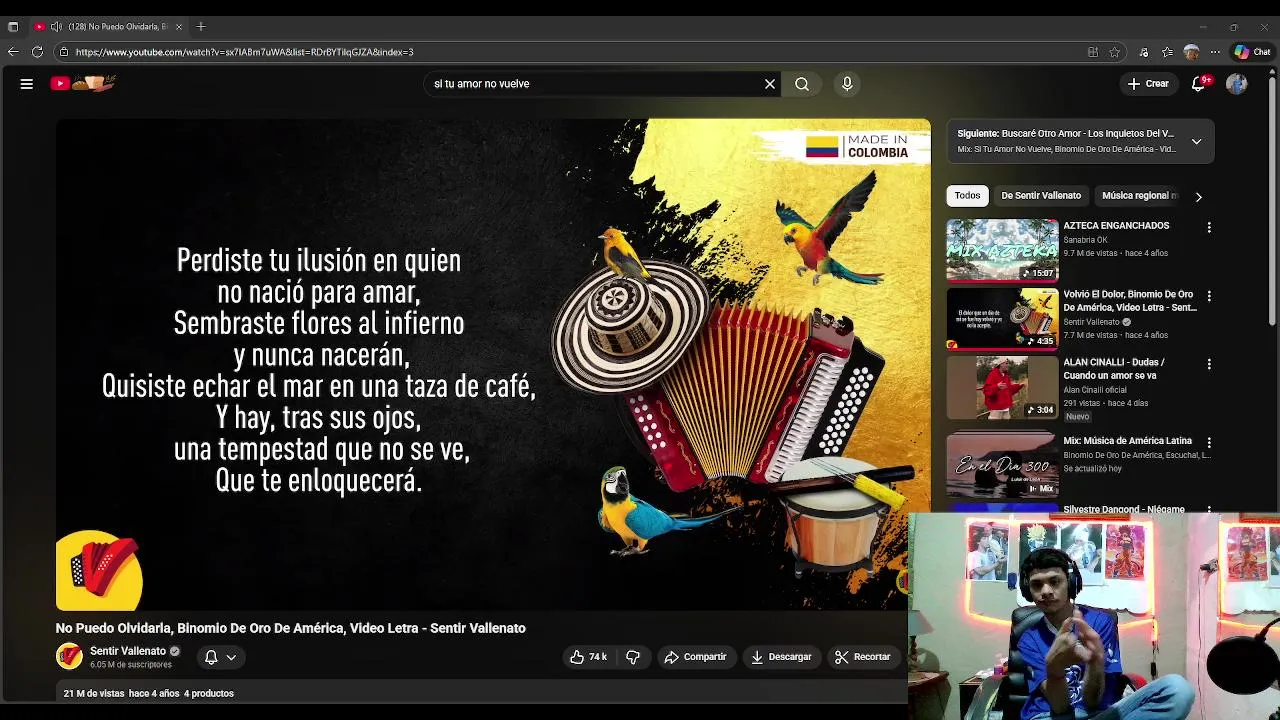Open the 'Volvió El Dolor' video thumbnail

[1002, 319]
